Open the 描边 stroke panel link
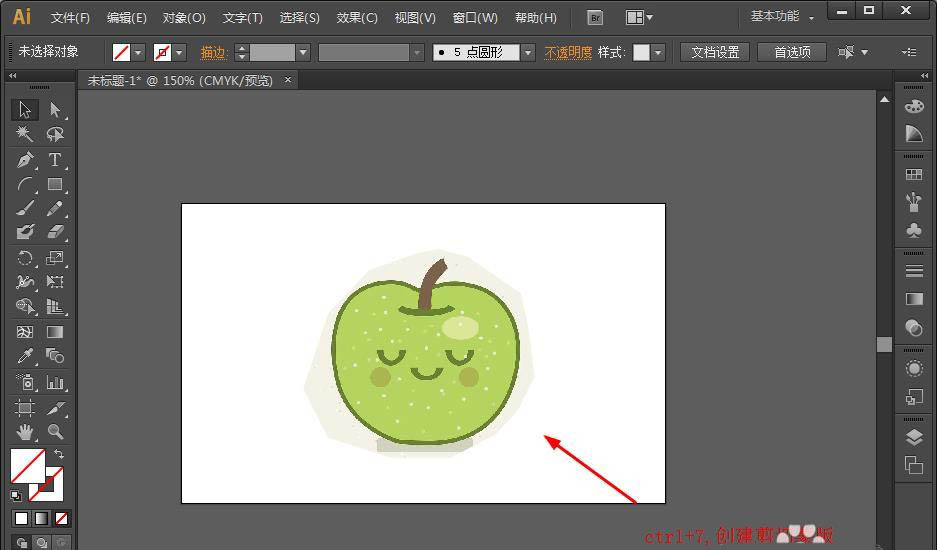937x550 pixels. [213, 53]
